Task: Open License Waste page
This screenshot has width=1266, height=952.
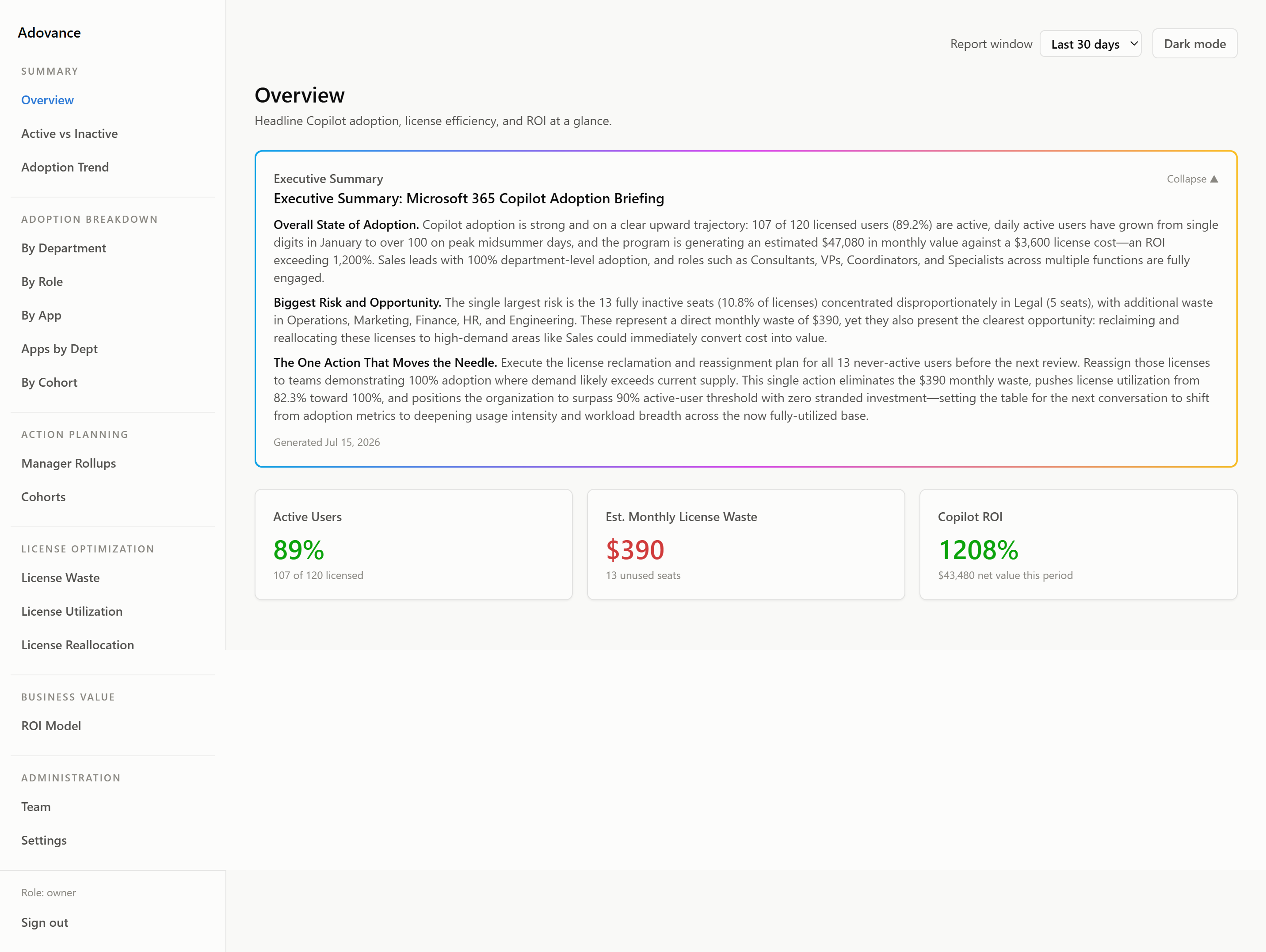Action: point(60,578)
